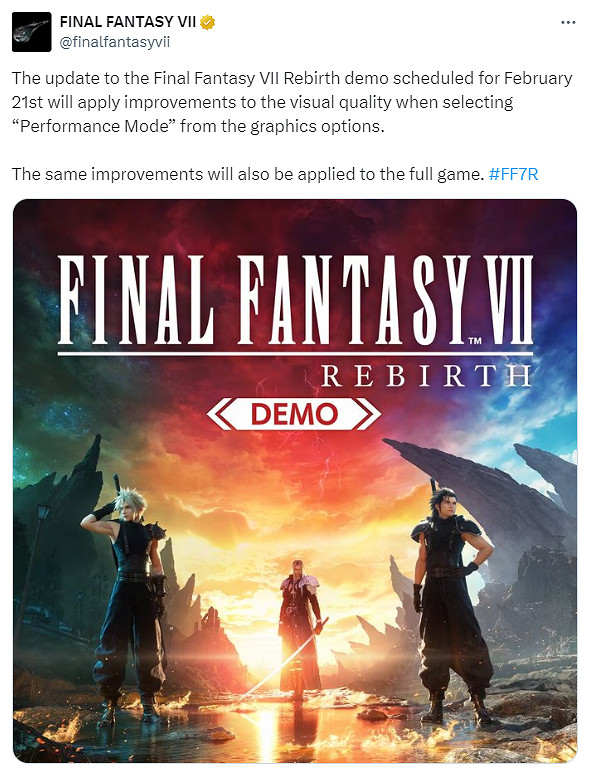Click the sentence about the full game
Viewport: 591px width, 775px height.
[248, 174]
